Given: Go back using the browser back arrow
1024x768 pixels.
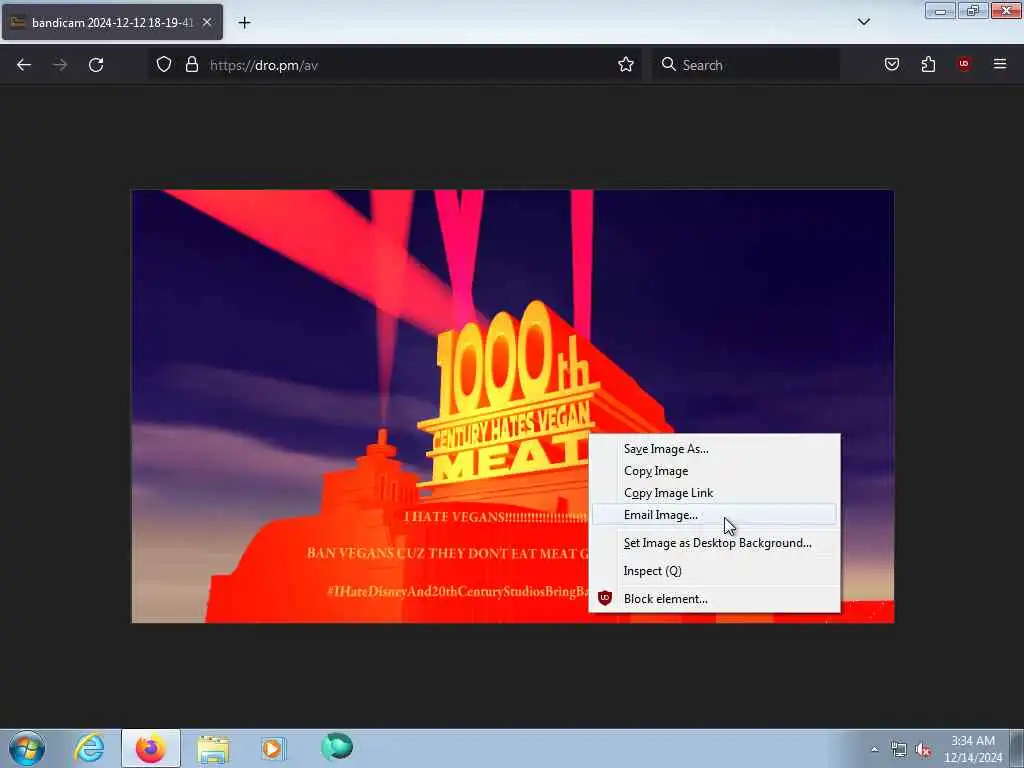Looking at the screenshot, I should [24, 65].
